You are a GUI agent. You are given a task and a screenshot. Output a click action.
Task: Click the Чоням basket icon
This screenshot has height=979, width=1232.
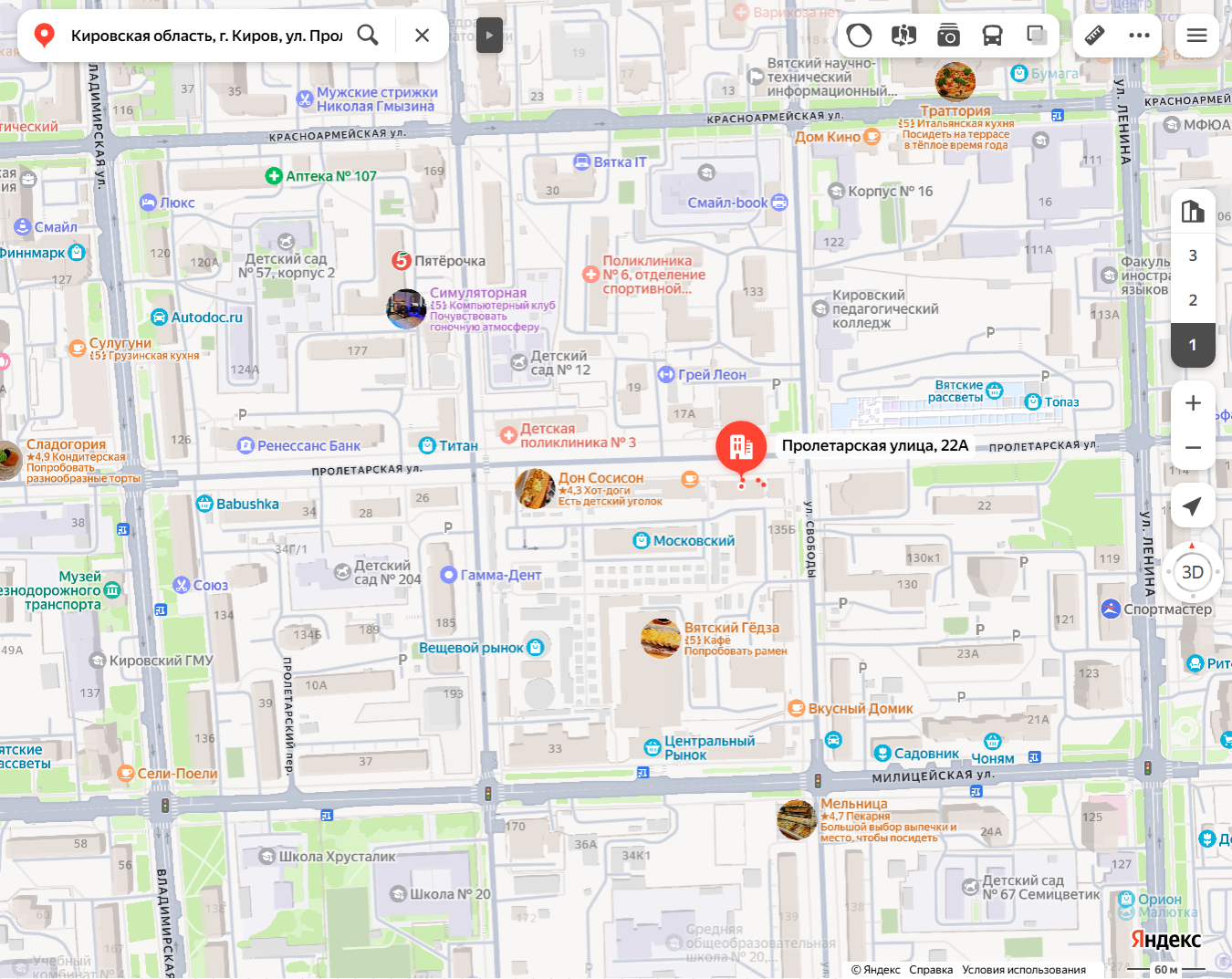(x=993, y=742)
